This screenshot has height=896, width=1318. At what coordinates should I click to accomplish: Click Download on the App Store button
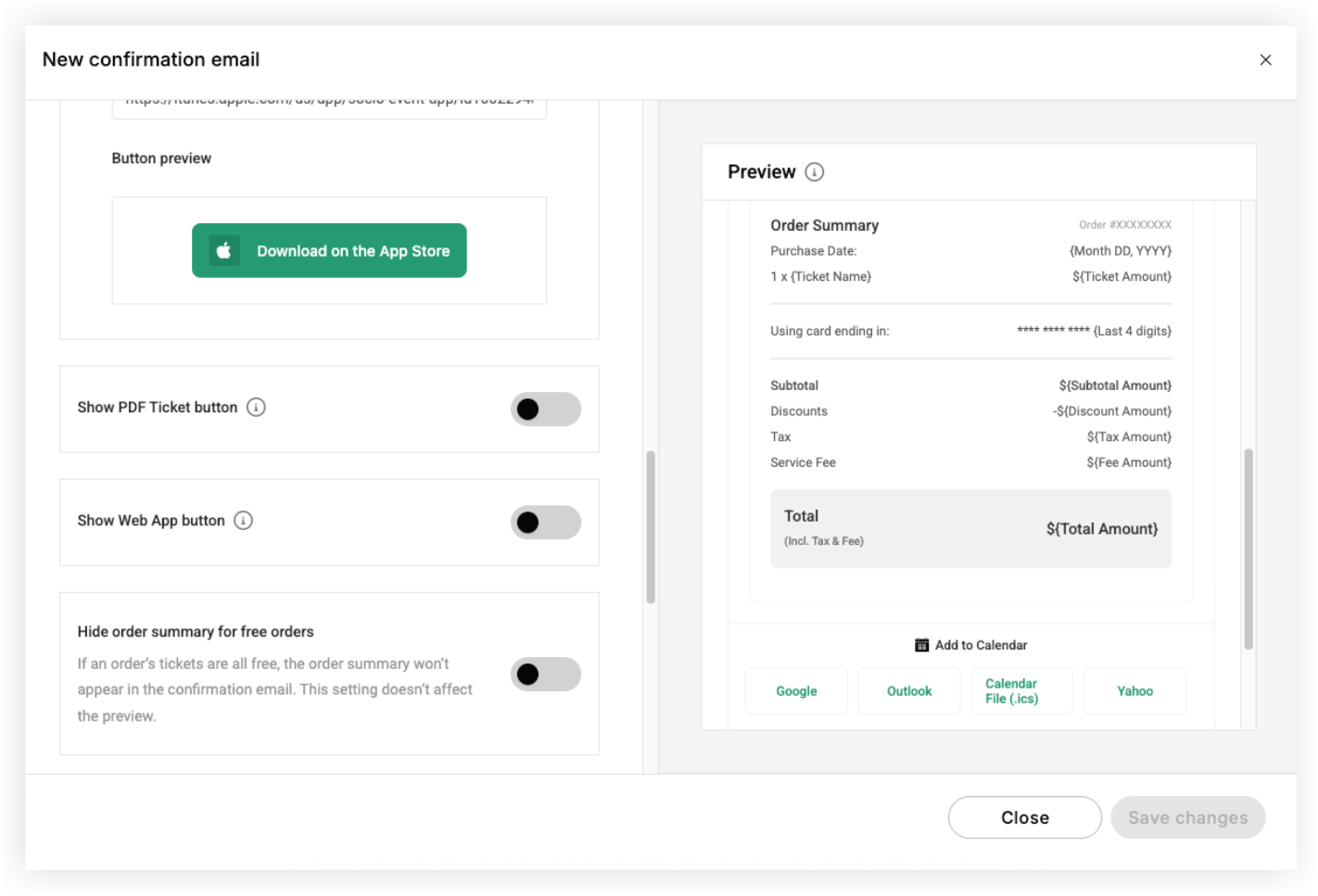[x=329, y=250]
